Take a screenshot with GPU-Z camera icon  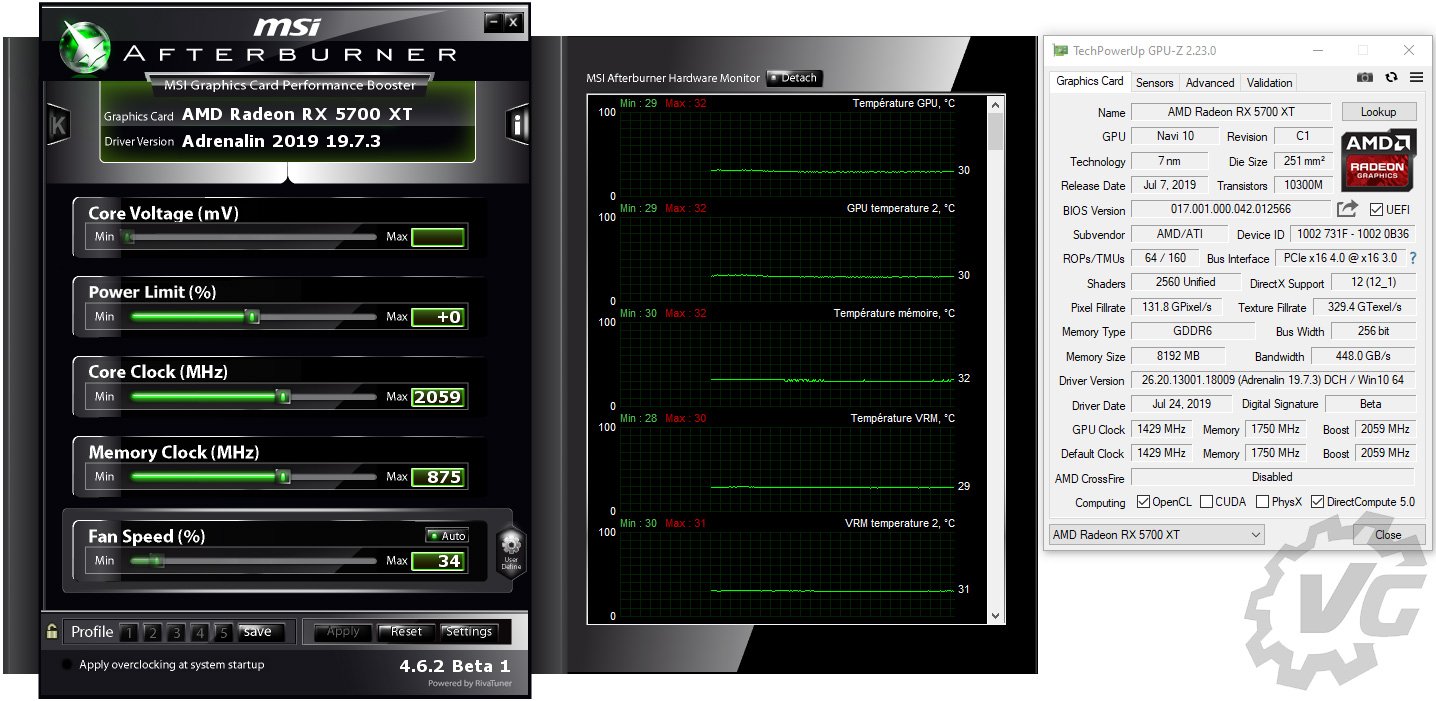coord(1364,78)
